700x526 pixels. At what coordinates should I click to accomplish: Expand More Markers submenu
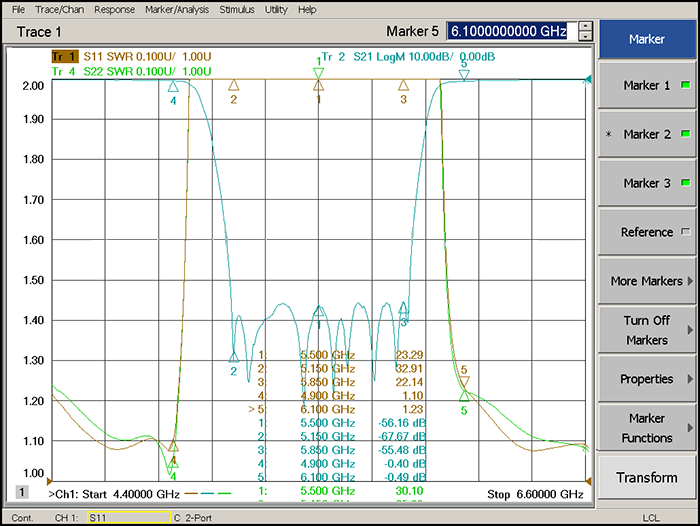pos(647,281)
